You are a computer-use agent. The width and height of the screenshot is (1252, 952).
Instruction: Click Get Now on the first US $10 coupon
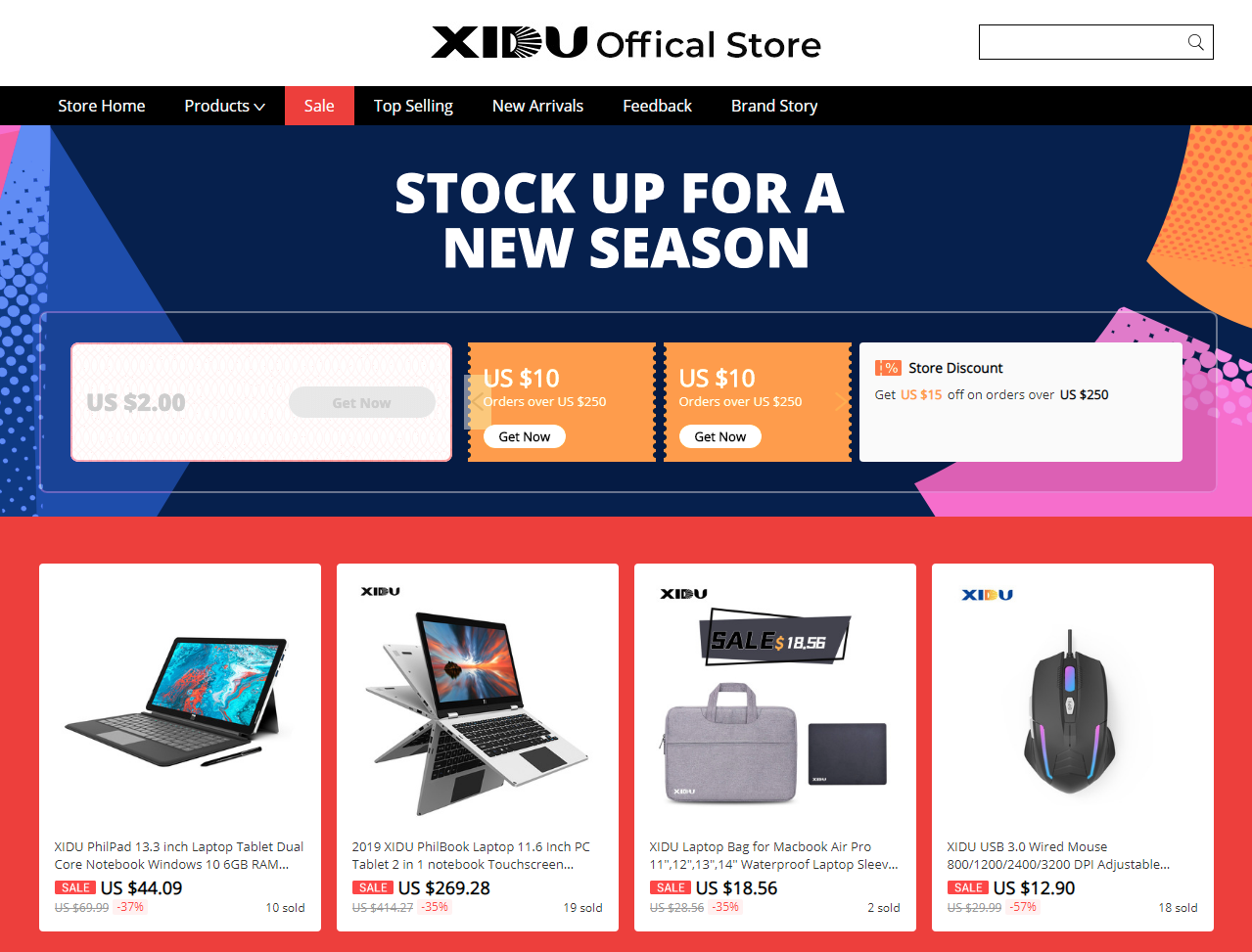[525, 436]
